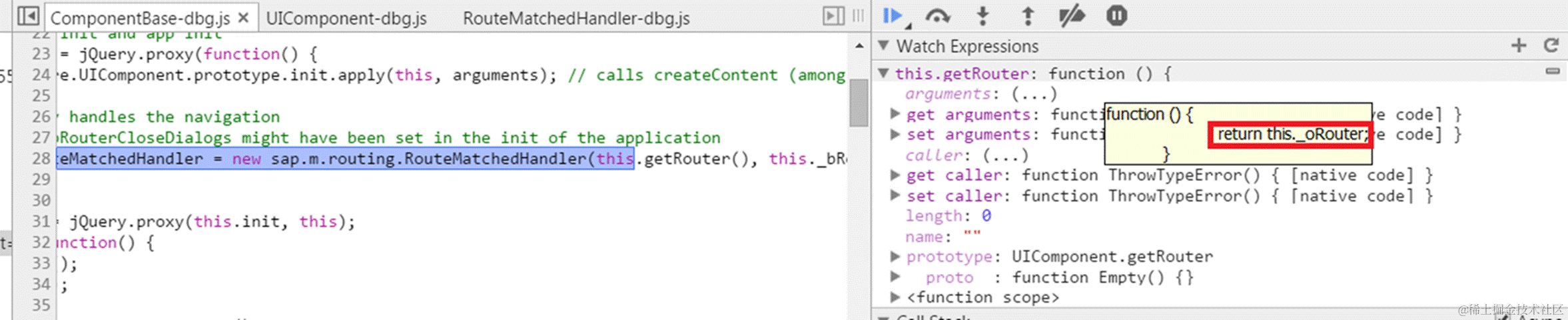
Task: Expand the prototype UIComponent.getRouter entry
Action: point(896,256)
